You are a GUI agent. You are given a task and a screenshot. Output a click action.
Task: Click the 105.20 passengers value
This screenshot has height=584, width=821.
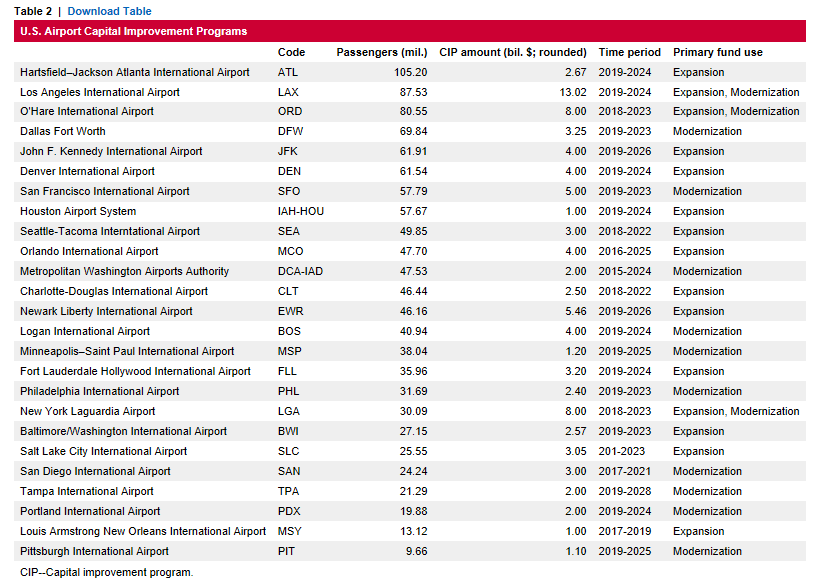410,72
